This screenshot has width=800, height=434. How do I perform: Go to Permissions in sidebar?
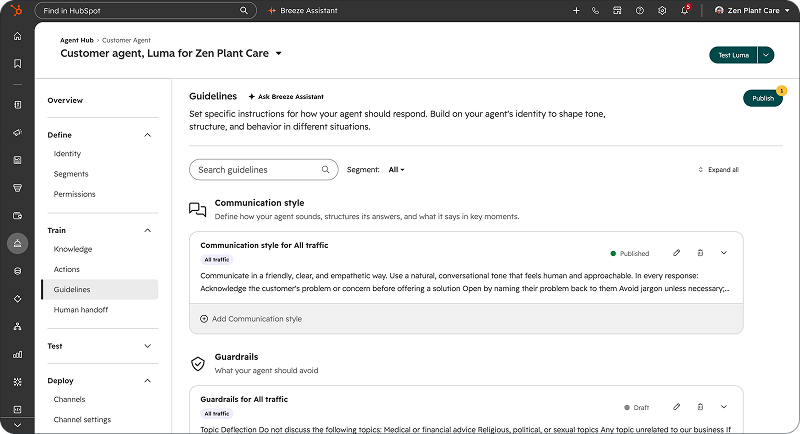tap(74, 194)
